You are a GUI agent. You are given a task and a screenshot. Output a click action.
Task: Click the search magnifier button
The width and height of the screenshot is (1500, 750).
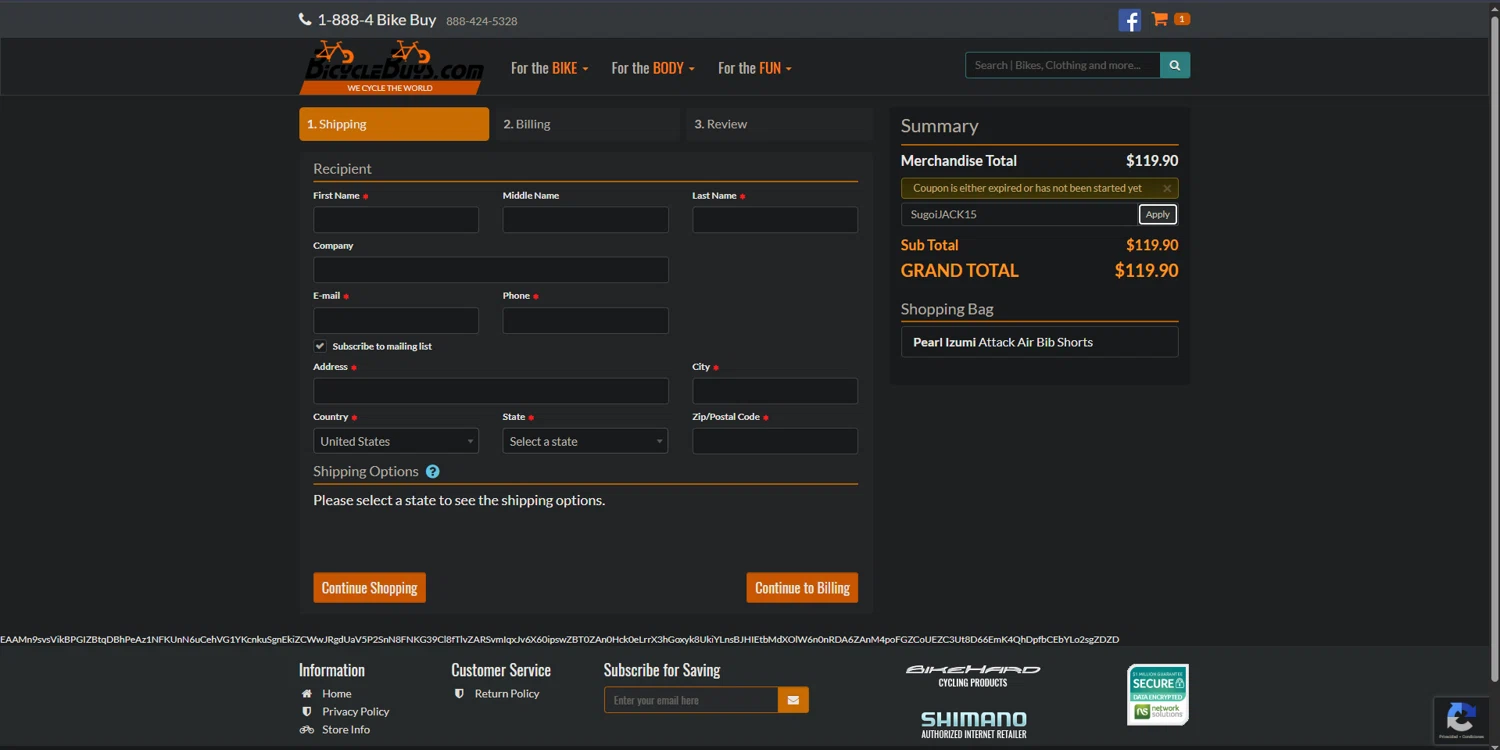1175,65
